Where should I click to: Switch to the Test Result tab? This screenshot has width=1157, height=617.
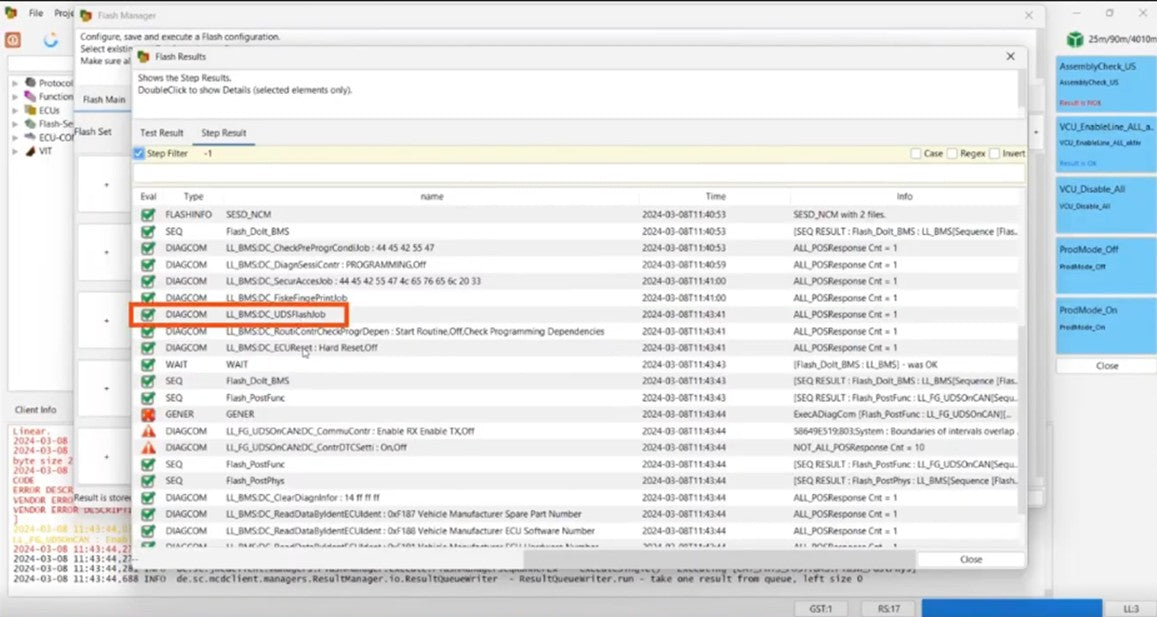[x=161, y=133]
